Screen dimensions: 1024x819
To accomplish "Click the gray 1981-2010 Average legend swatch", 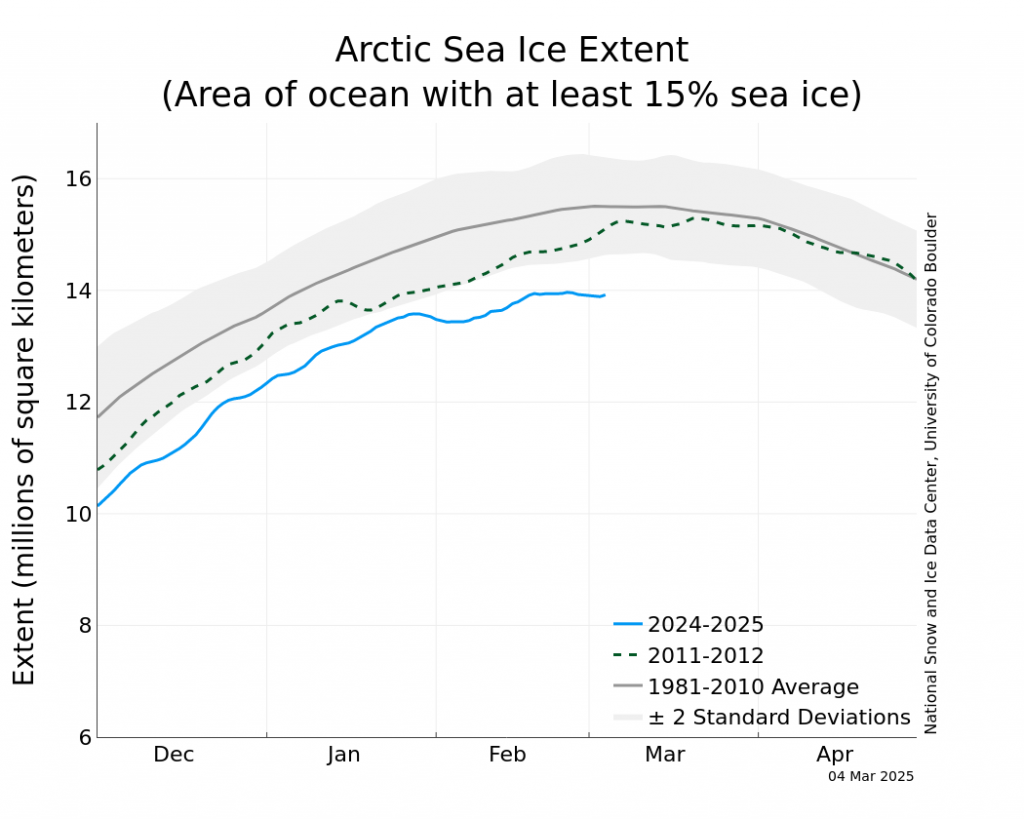I will point(628,686).
